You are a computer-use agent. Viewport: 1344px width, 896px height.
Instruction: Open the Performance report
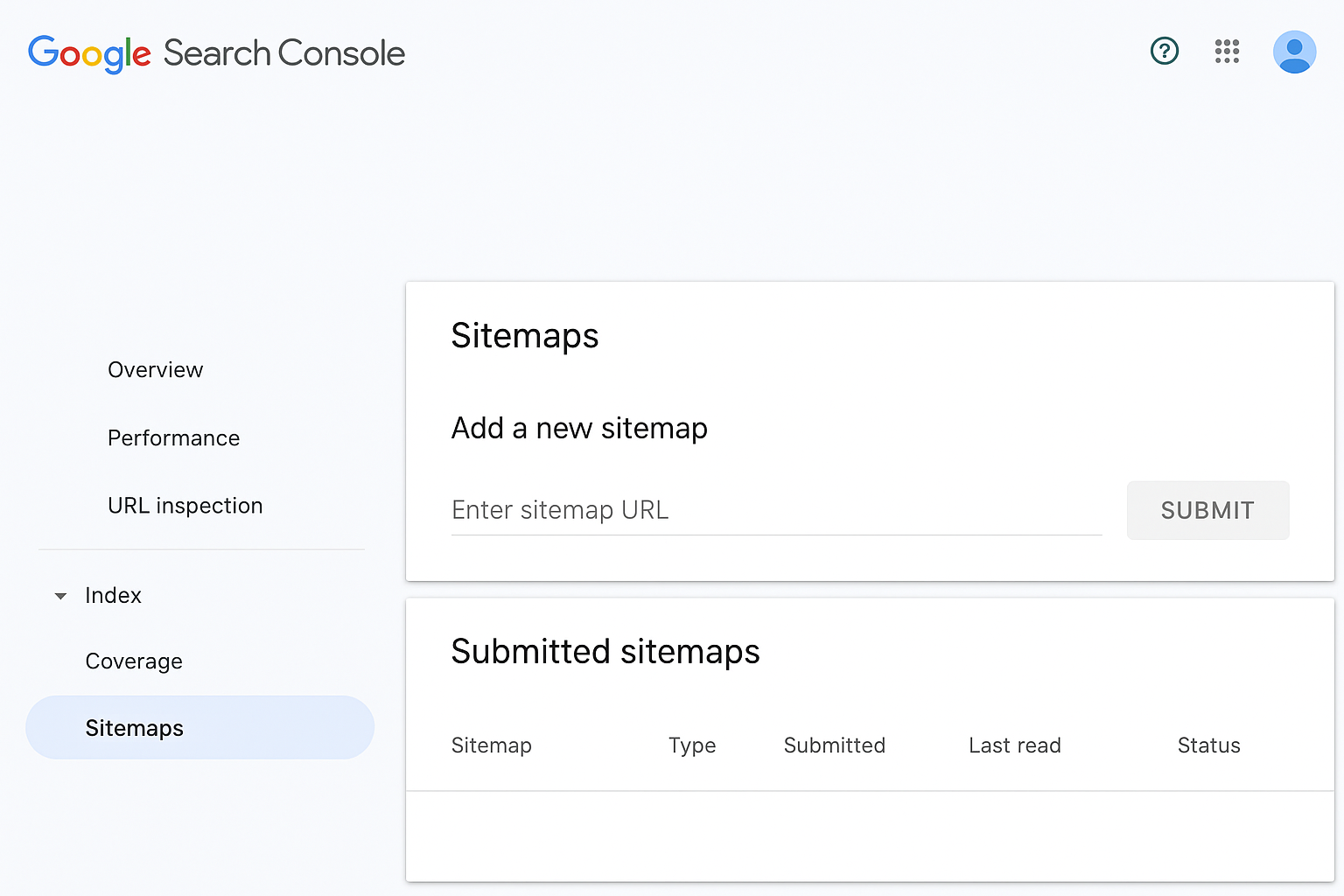coord(173,437)
